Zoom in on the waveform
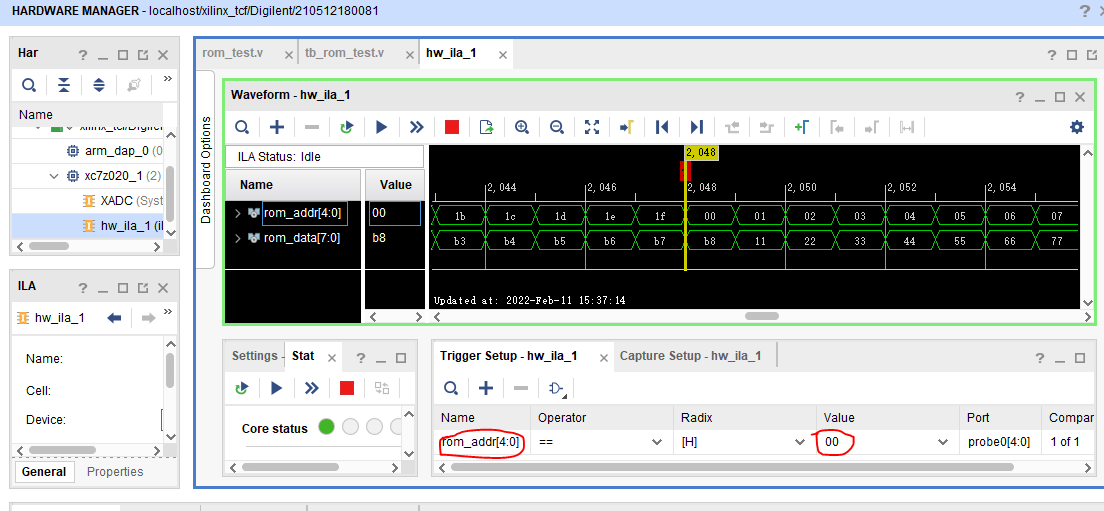 point(522,127)
